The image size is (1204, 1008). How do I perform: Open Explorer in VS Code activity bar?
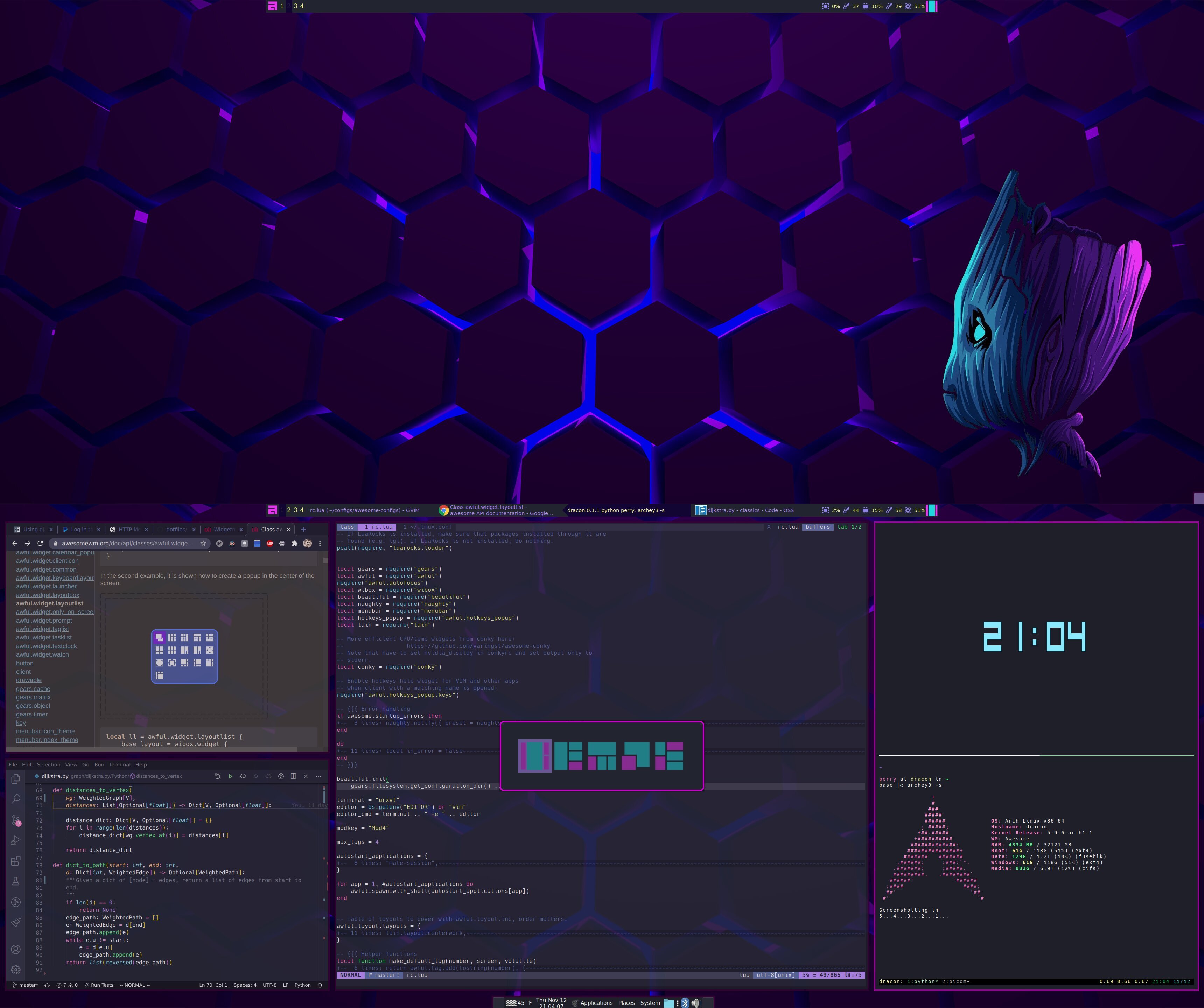16,779
